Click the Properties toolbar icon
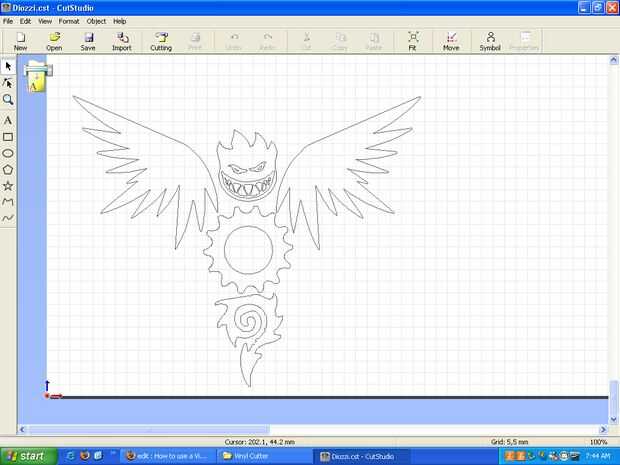Screen dimensions: 620x465 pos(524,41)
